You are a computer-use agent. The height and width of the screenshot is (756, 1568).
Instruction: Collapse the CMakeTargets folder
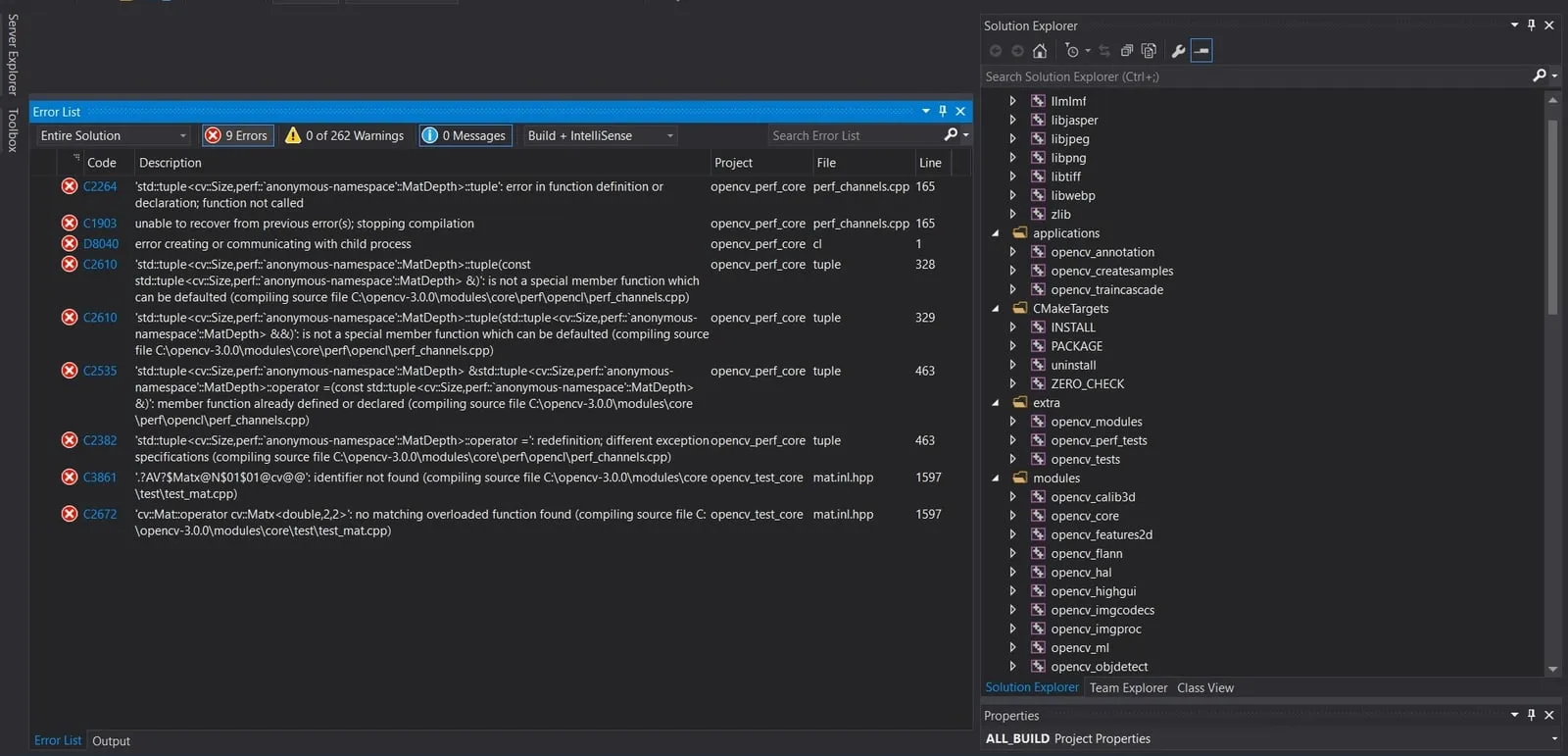coord(996,309)
